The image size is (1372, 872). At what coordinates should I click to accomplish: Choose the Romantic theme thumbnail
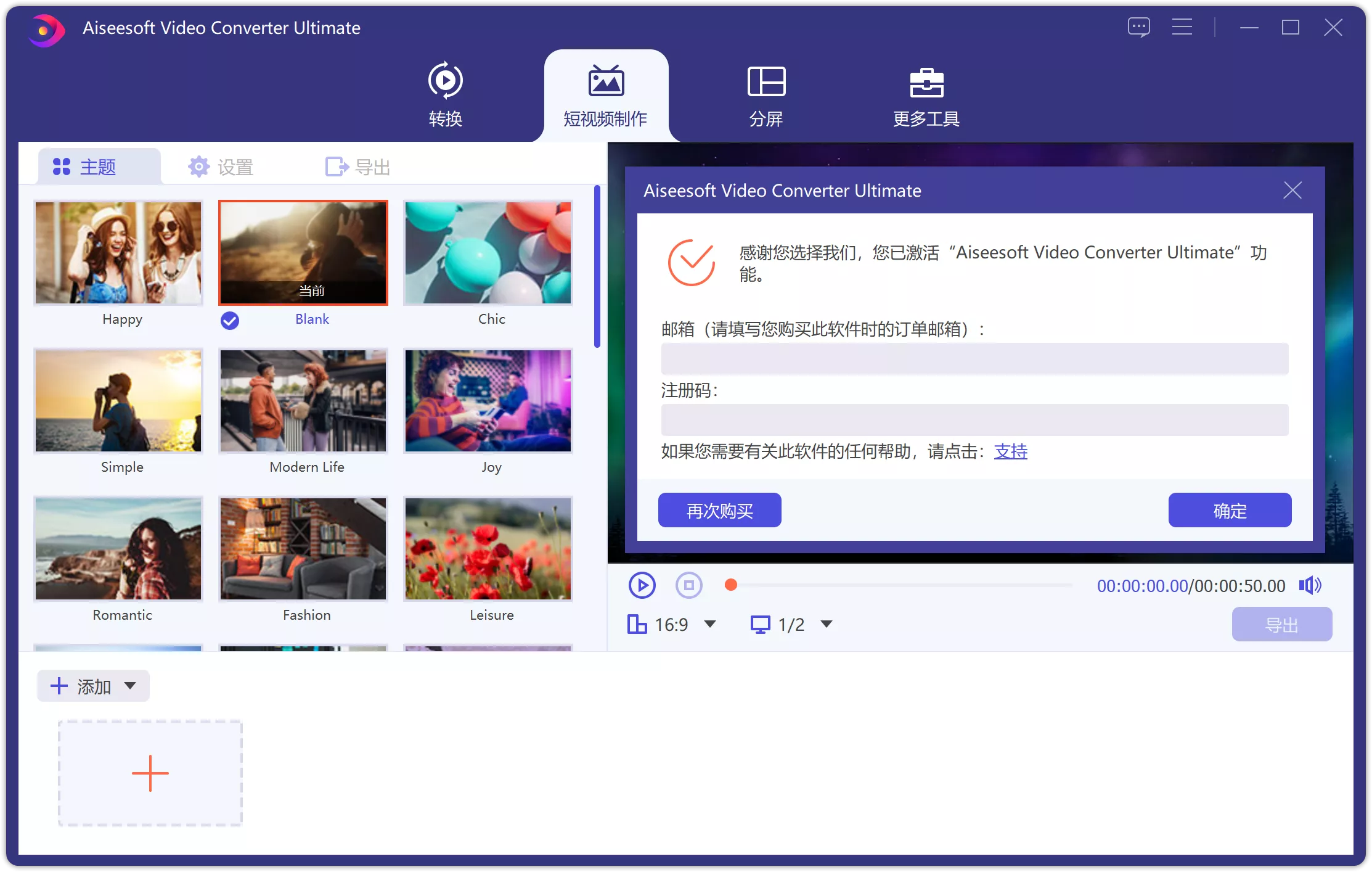tap(118, 549)
